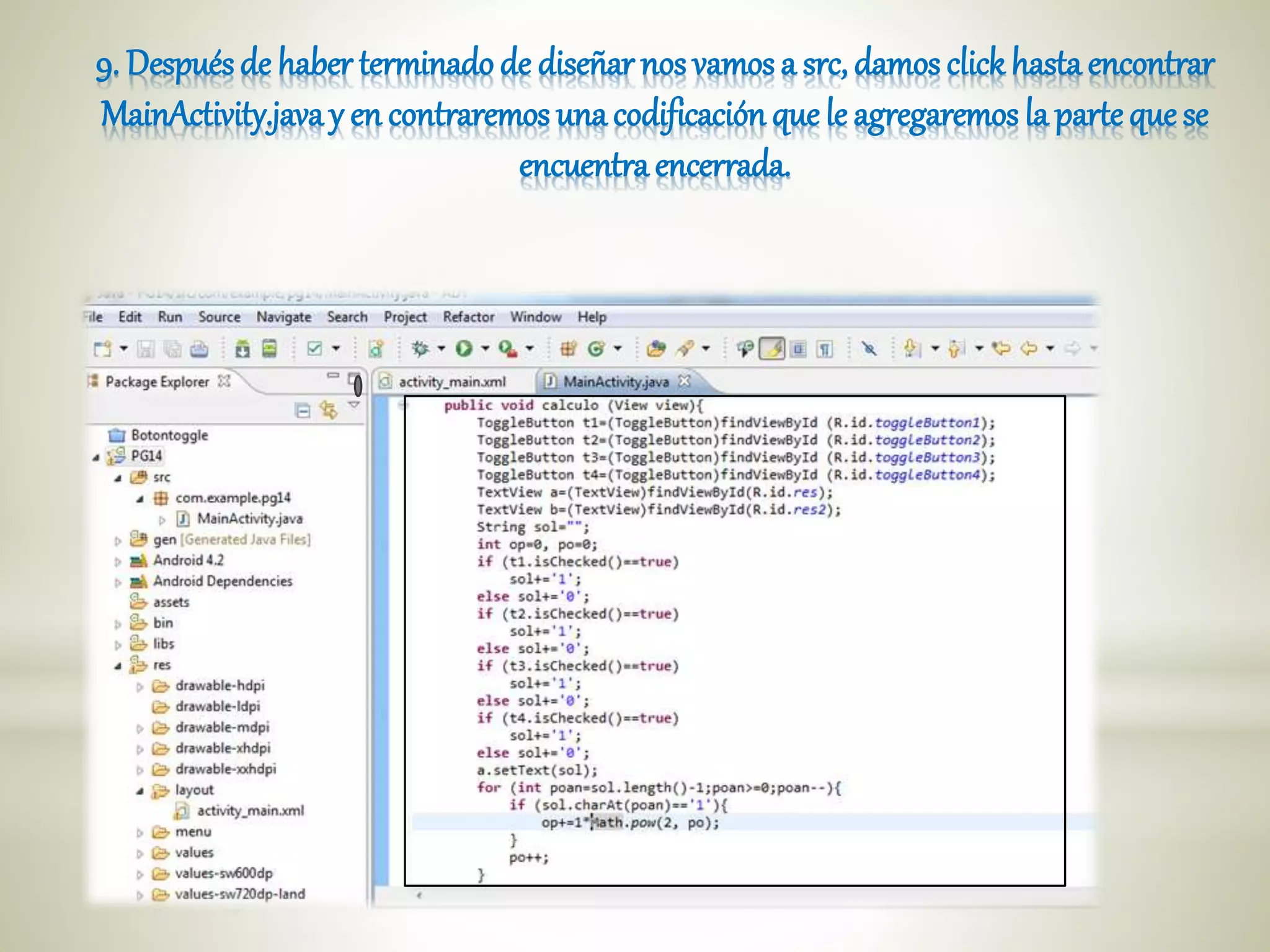Click the Search flashlight icon in toolbar

point(685,349)
